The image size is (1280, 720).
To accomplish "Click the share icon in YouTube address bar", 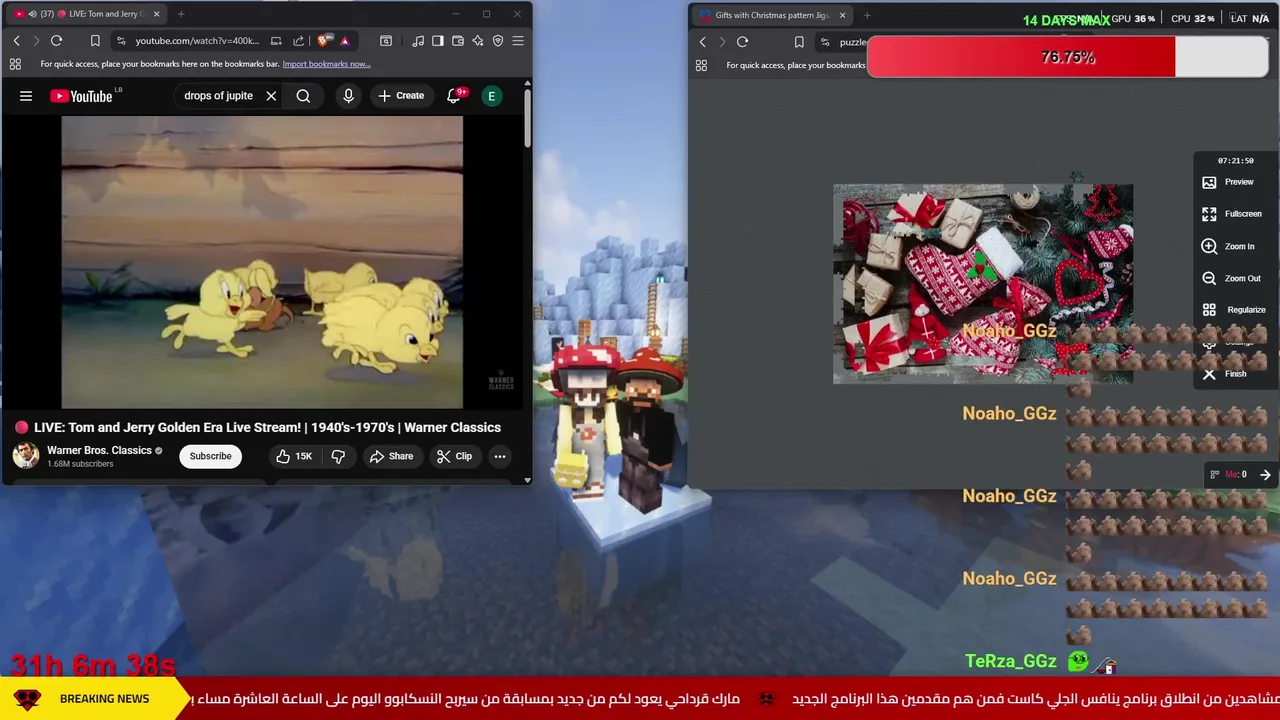I will [298, 41].
